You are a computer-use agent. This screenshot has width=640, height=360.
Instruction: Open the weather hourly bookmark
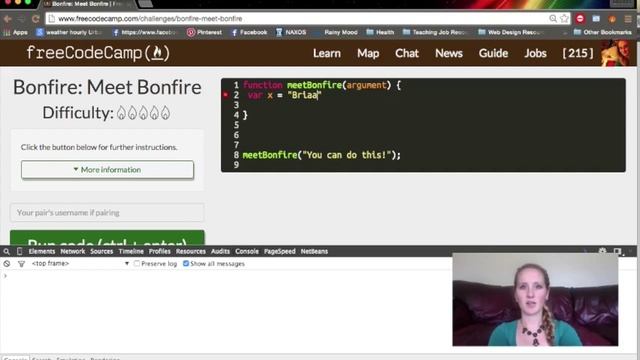[68, 32]
